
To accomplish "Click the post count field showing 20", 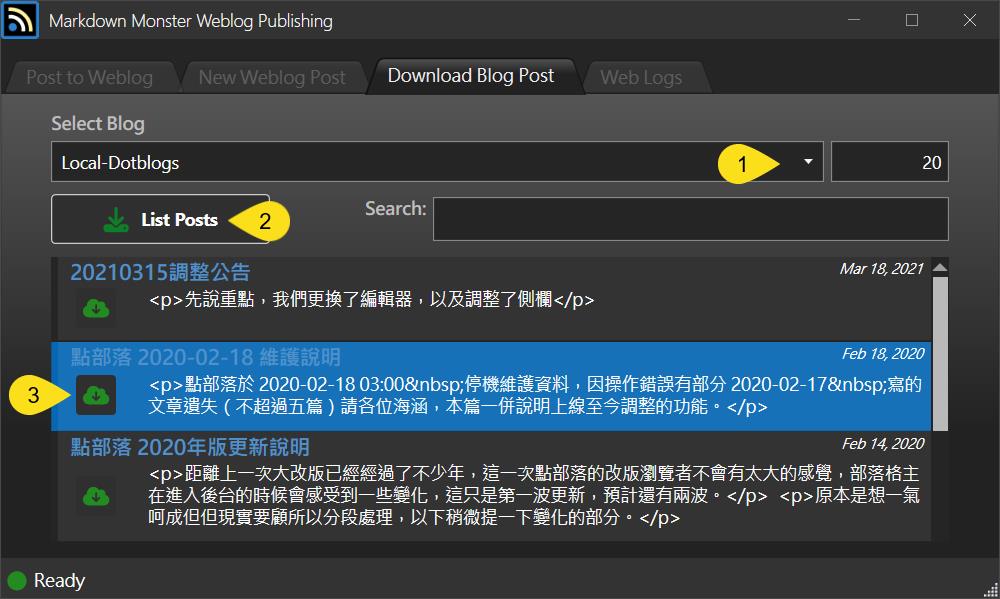I will 889,163.
